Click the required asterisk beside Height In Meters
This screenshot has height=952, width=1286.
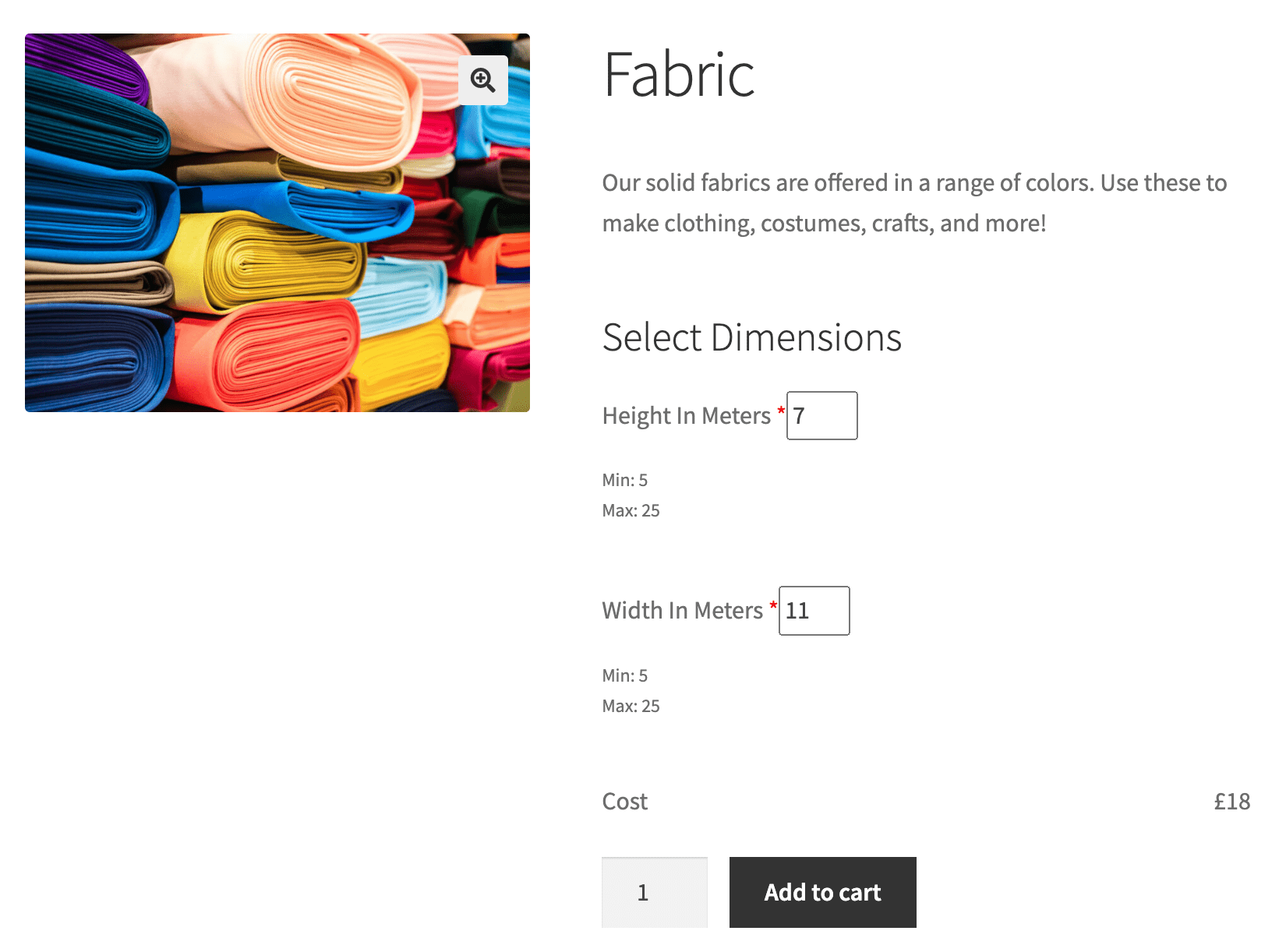coord(780,411)
